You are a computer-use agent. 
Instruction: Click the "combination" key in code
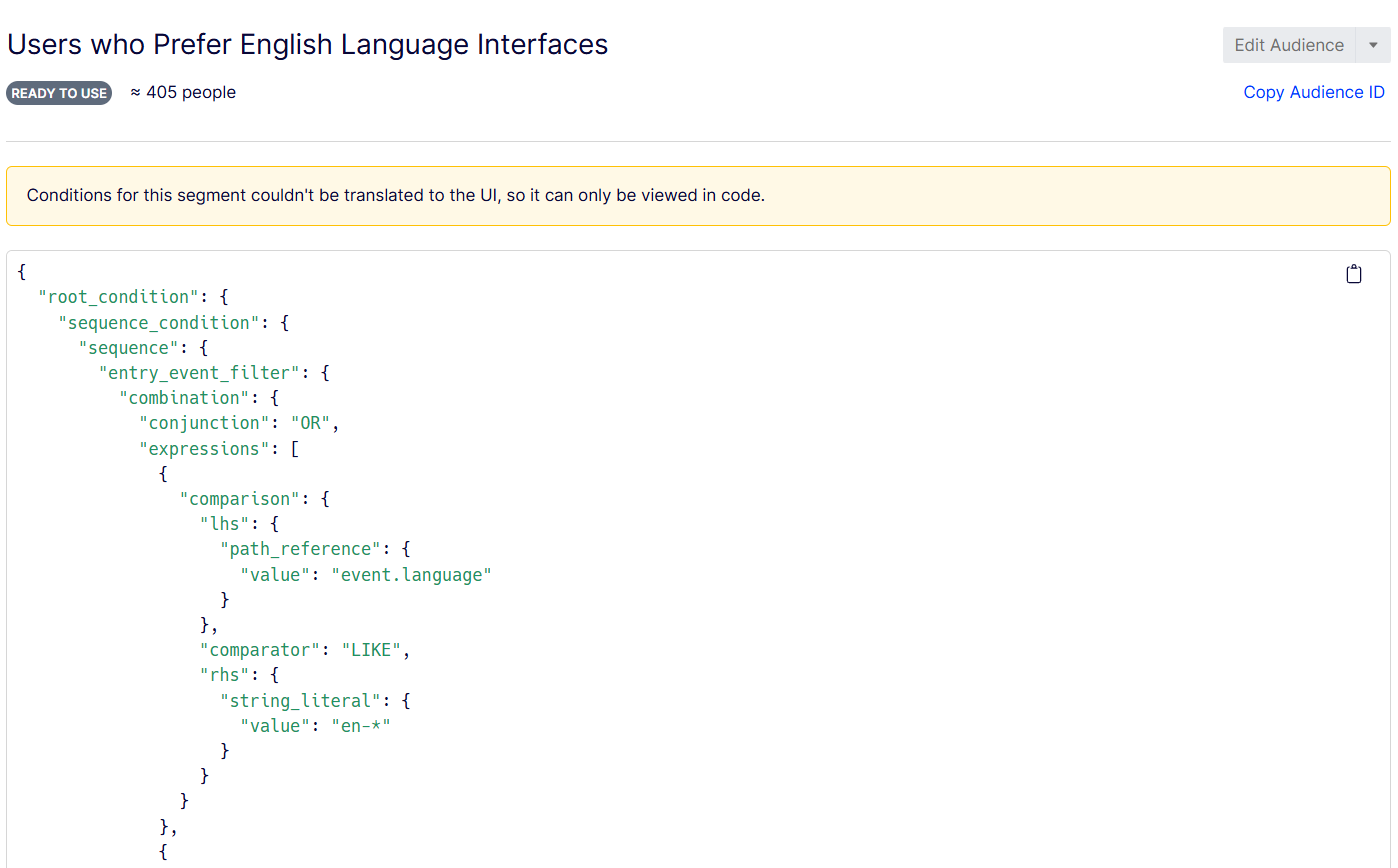(x=184, y=398)
